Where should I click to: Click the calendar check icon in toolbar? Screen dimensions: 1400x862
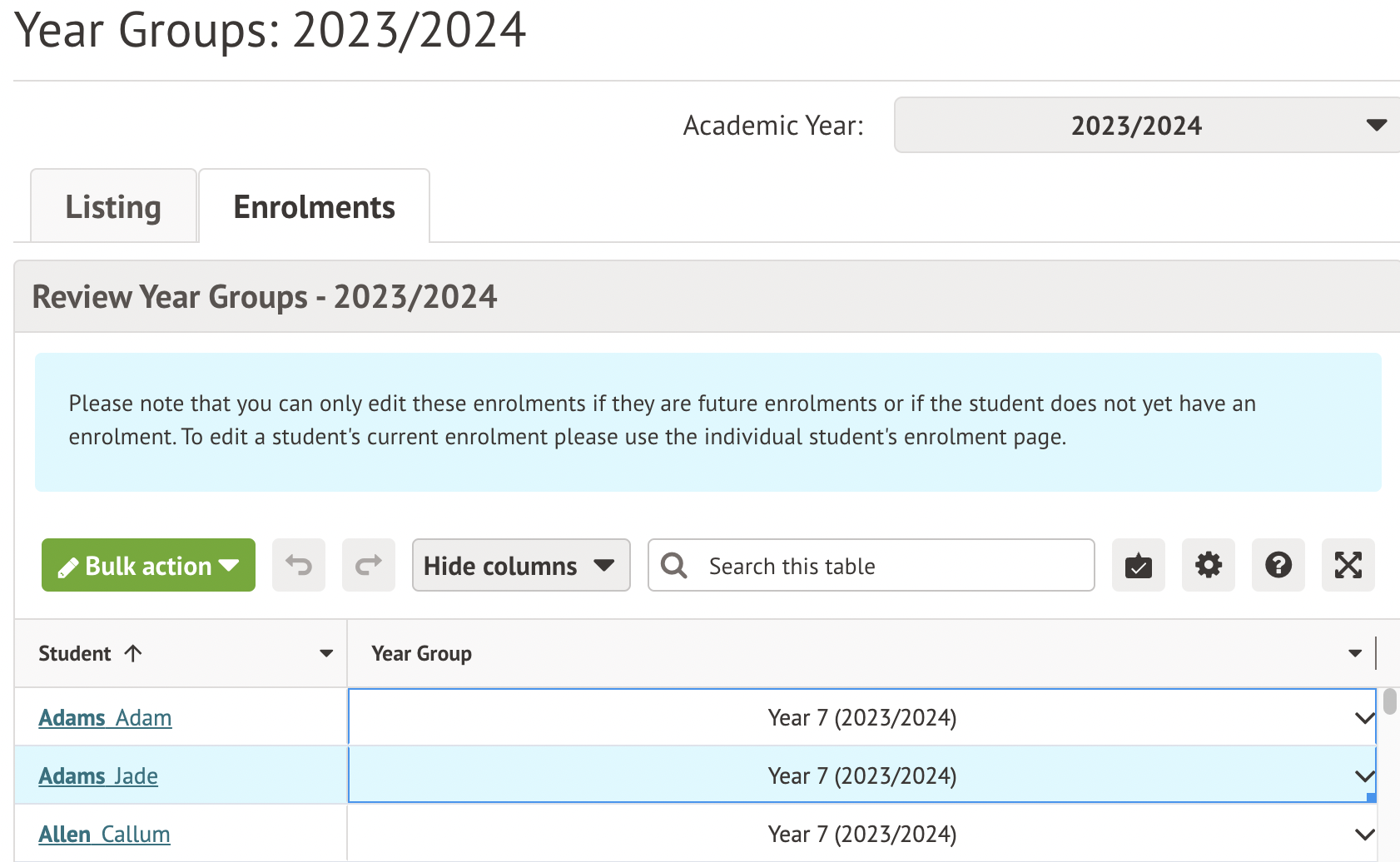pos(1138,565)
